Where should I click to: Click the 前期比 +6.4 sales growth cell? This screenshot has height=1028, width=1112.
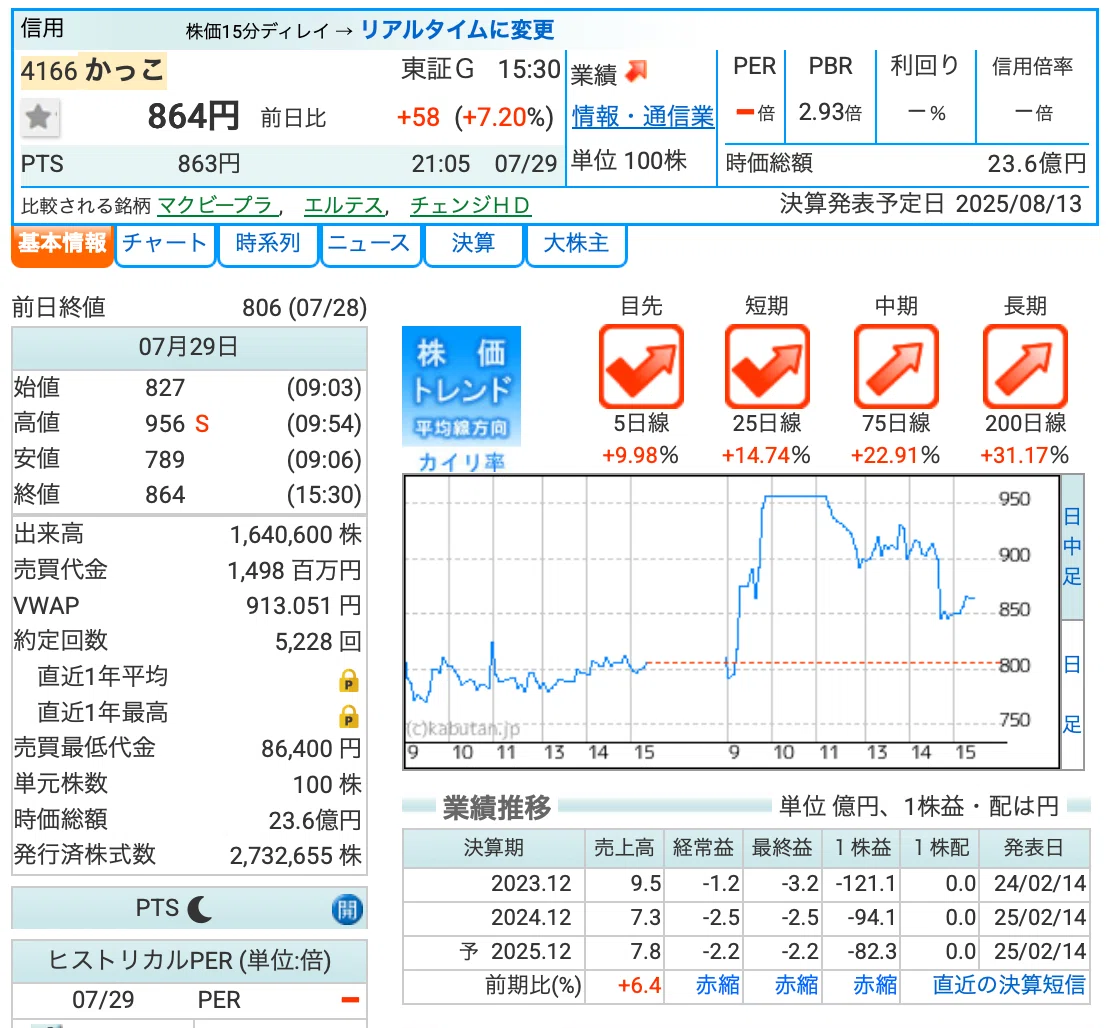(639, 985)
